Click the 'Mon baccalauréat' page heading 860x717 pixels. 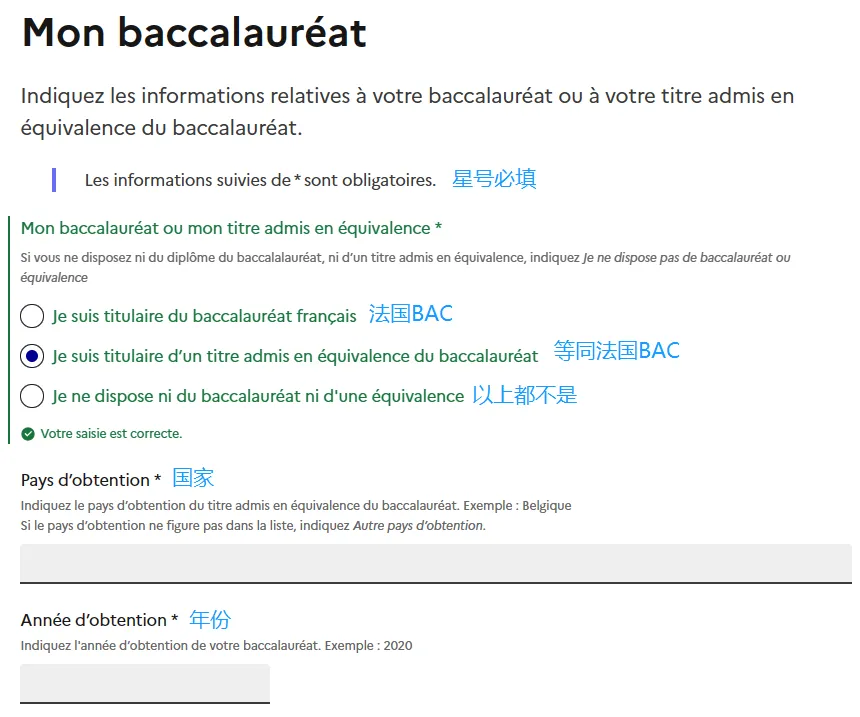tap(194, 33)
